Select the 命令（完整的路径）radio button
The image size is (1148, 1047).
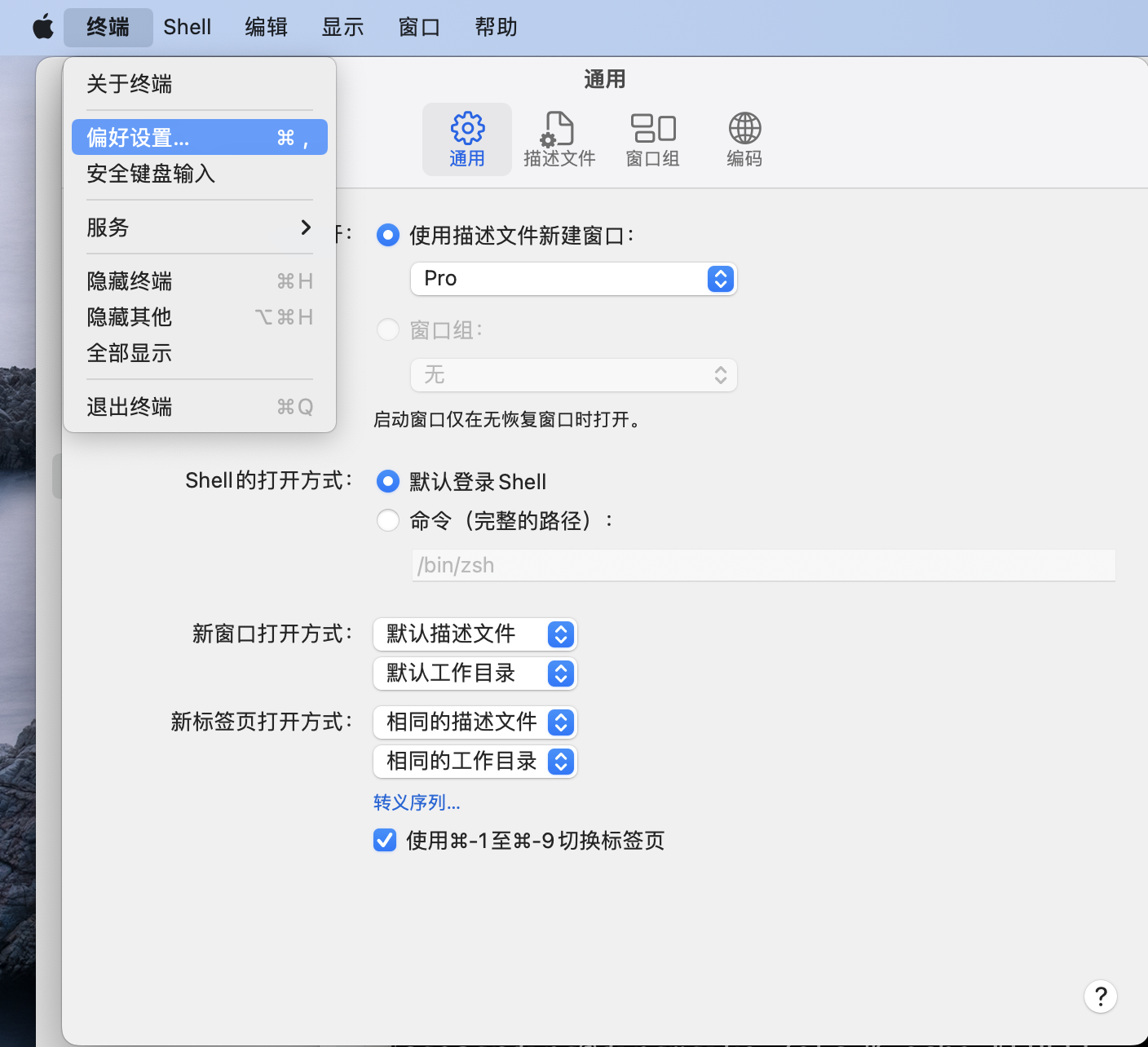(x=388, y=520)
